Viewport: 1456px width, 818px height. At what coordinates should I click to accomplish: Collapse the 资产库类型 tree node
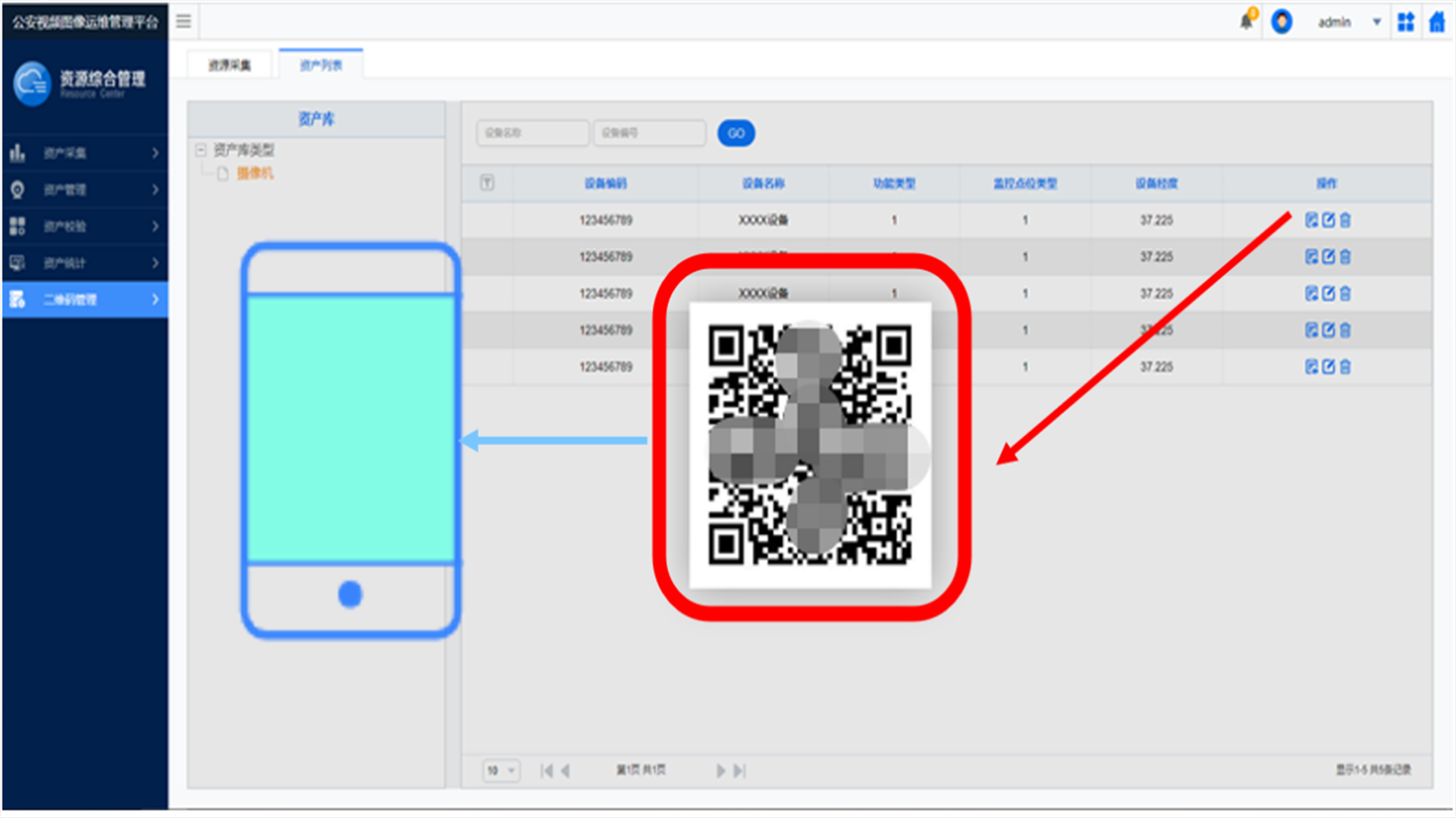(201, 149)
